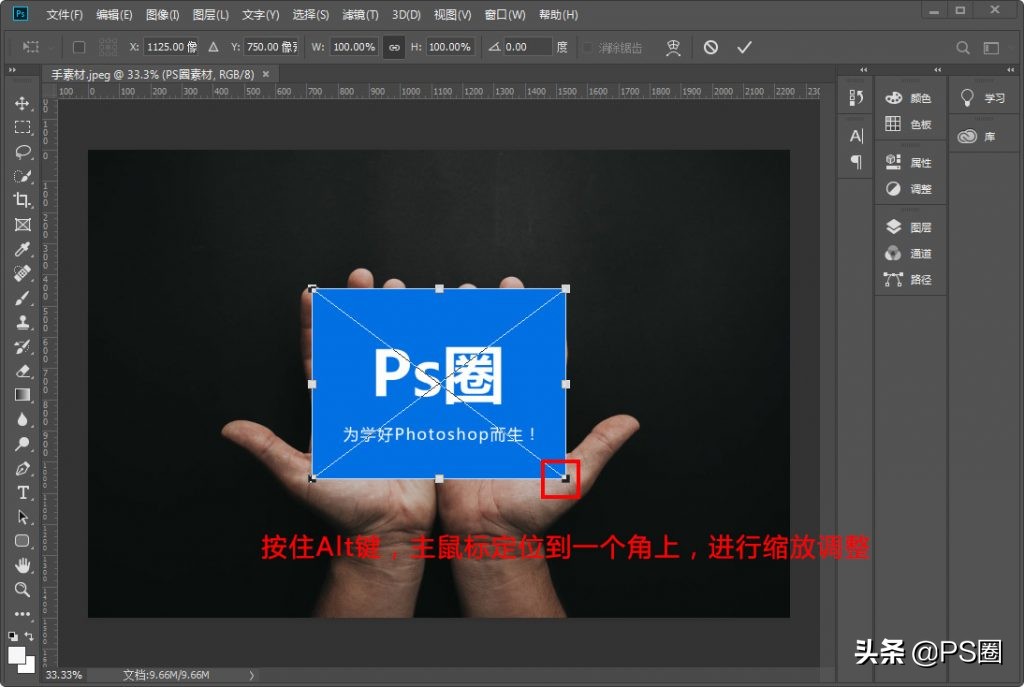This screenshot has height=687, width=1024.
Task: Swap foreground and background colors
Action: click(x=29, y=636)
